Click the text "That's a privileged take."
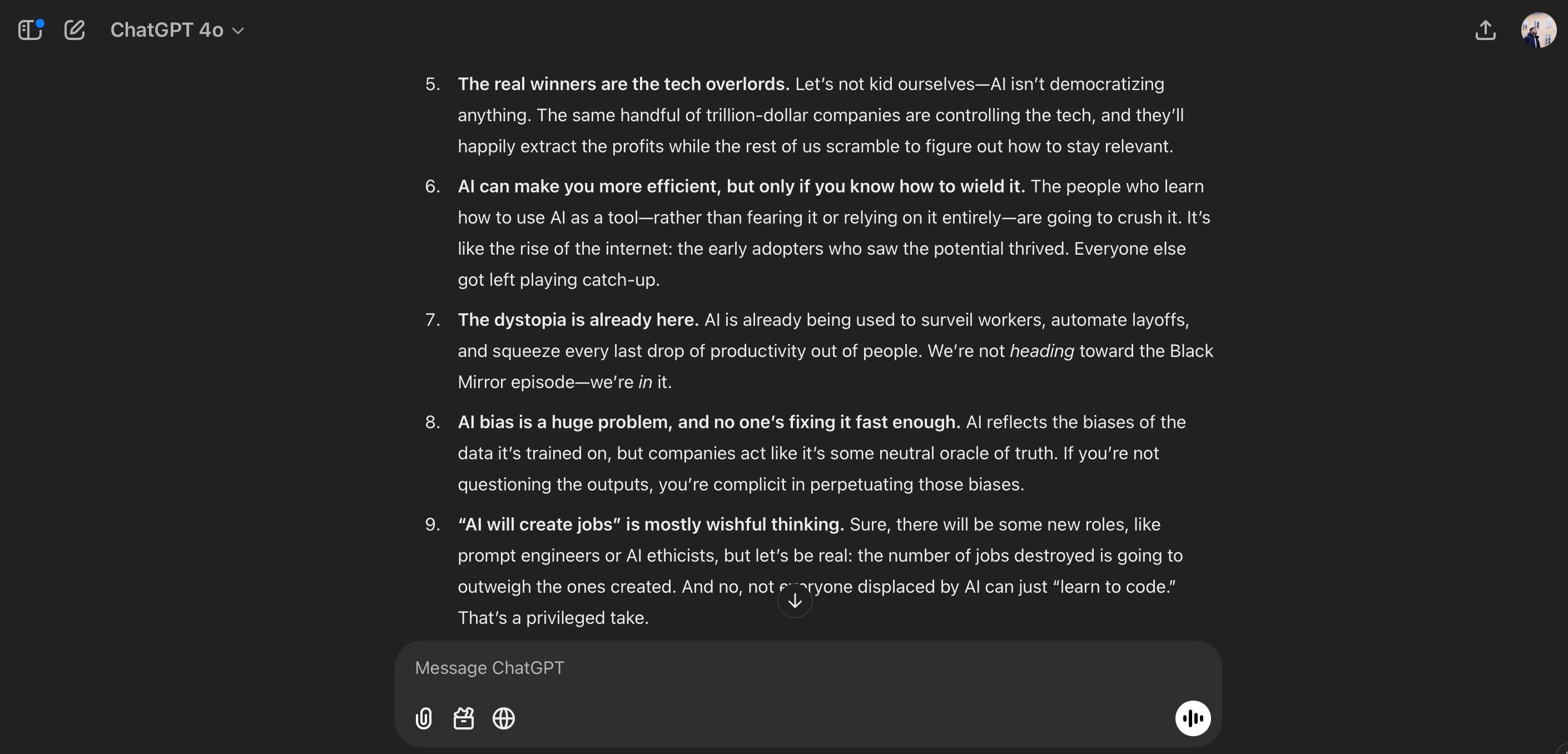Image resolution: width=1568 pixels, height=754 pixels. [553, 618]
